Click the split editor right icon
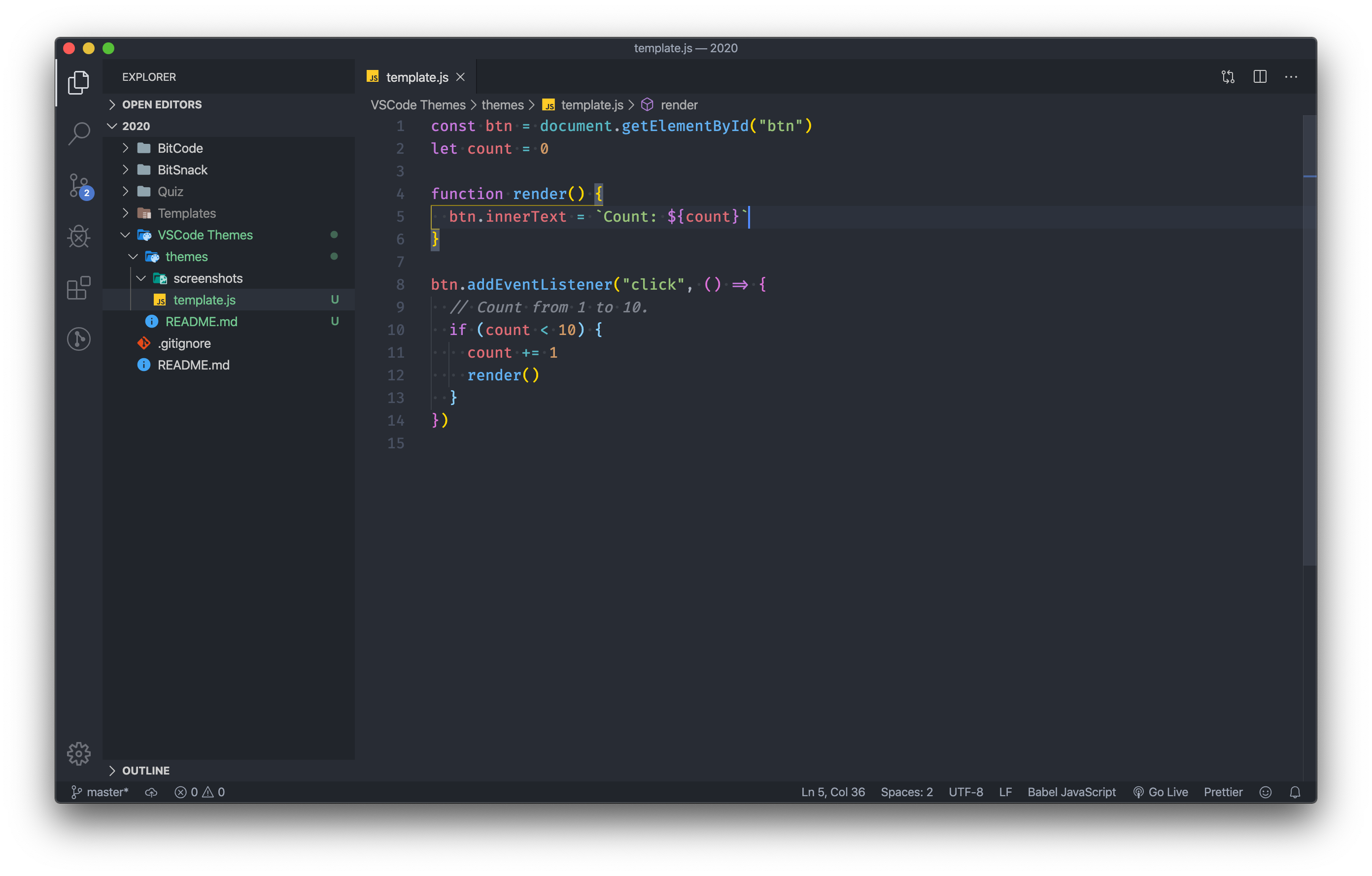1372x876 pixels. point(1260,77)
